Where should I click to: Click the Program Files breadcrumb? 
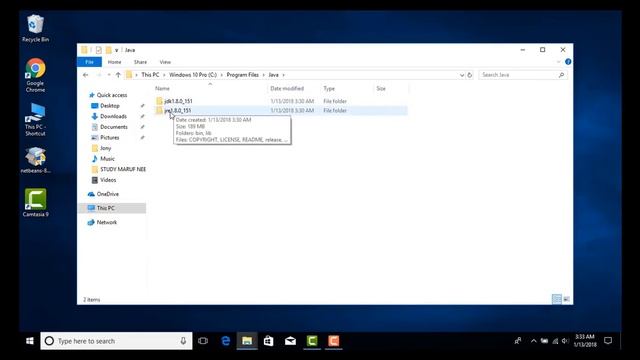pyautogui.click(x=242, y=75)
